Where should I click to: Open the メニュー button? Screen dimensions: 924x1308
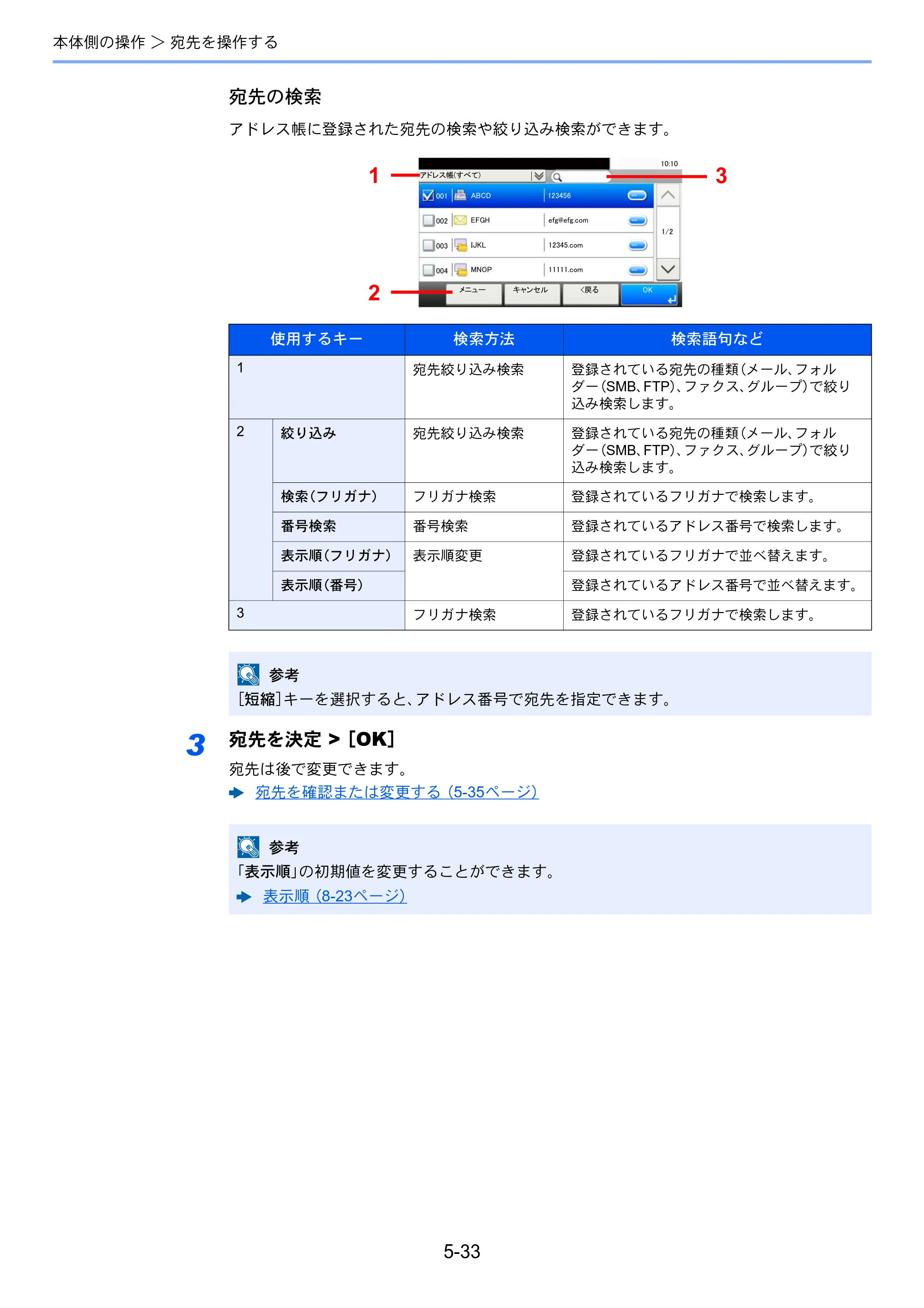pyautogui.click(x=474, y=294)
